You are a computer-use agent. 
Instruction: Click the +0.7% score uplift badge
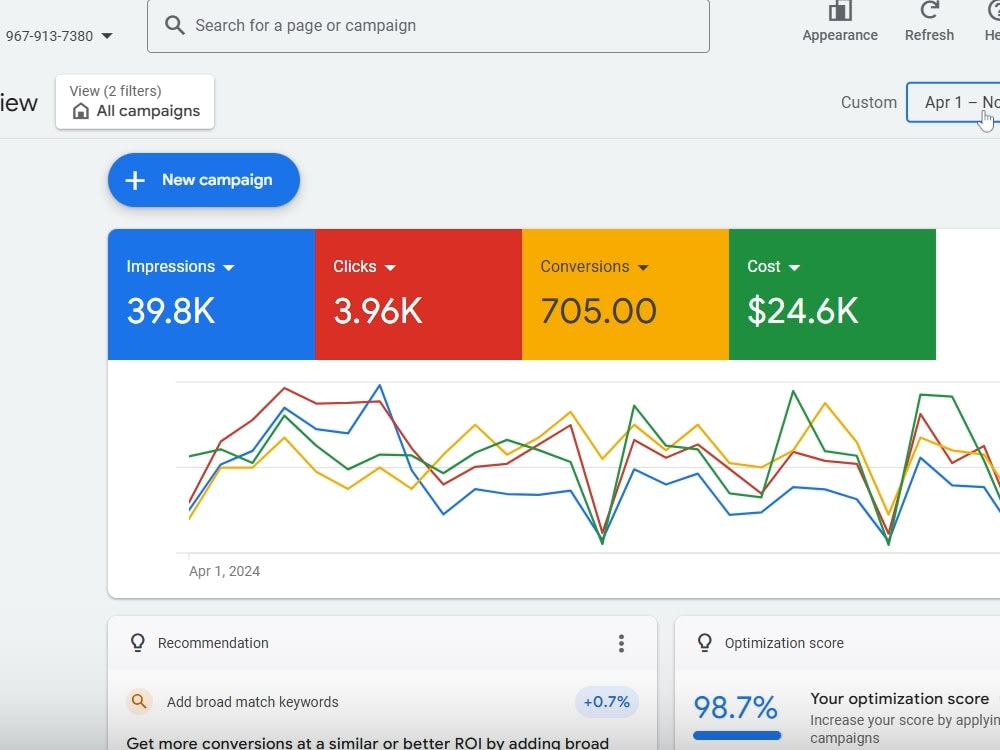(x=607, y=702)
